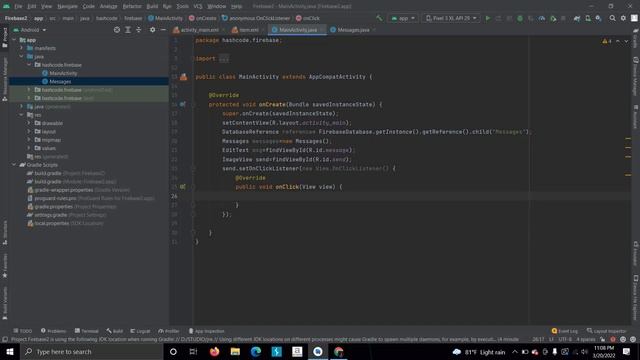Open the Layout Inspector button

tap(606, 331)
